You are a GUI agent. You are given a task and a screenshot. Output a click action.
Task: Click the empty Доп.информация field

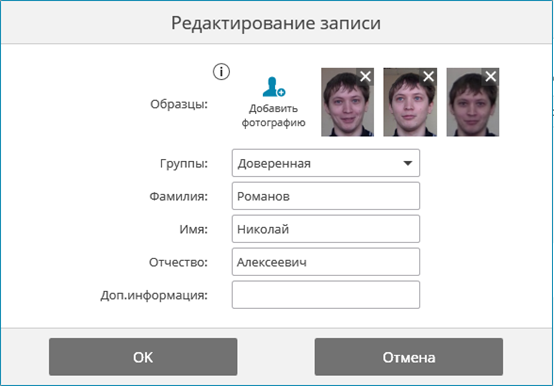click(x=326, y=295)
